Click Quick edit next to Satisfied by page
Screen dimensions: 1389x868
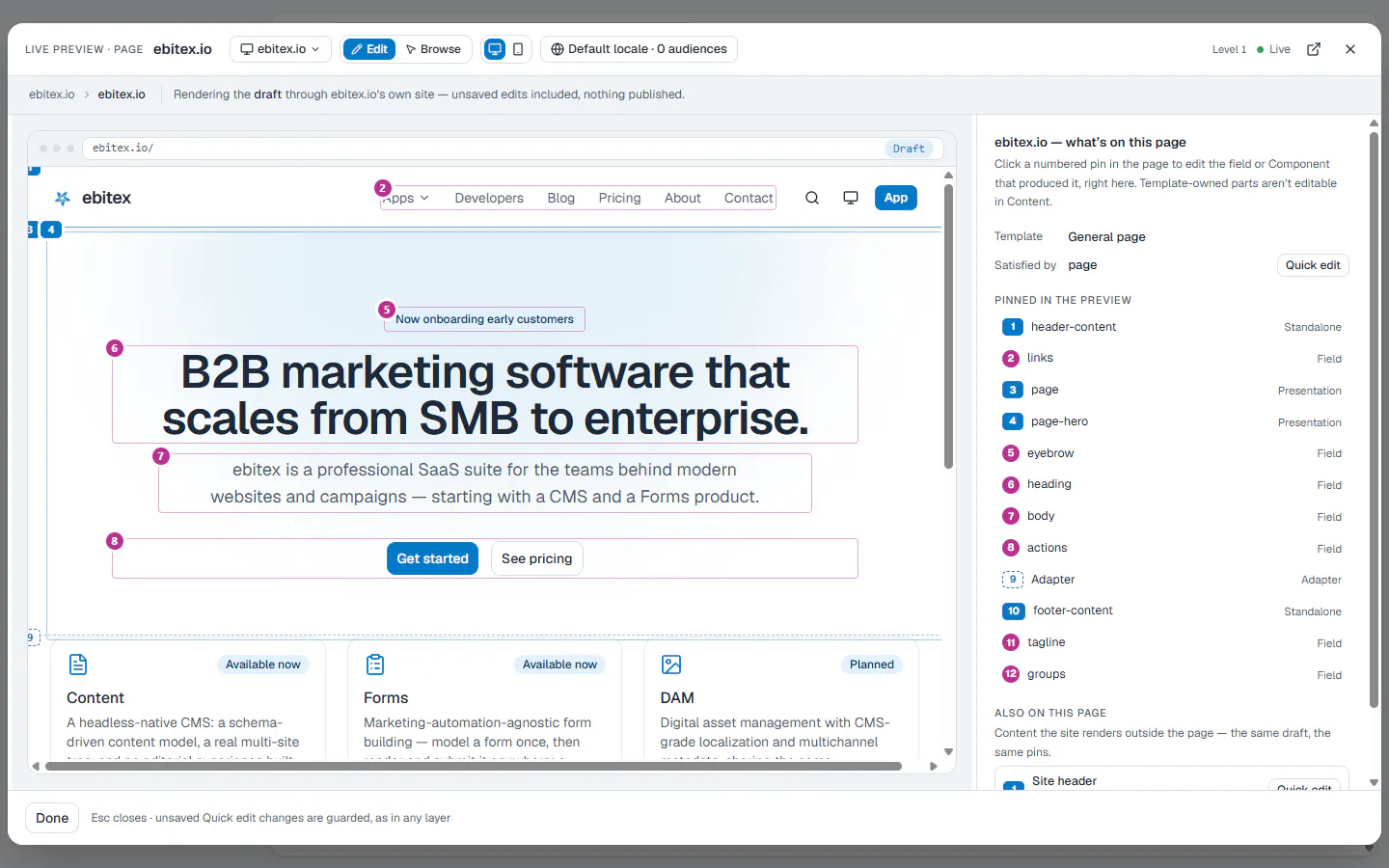(x=1313, y=265)
